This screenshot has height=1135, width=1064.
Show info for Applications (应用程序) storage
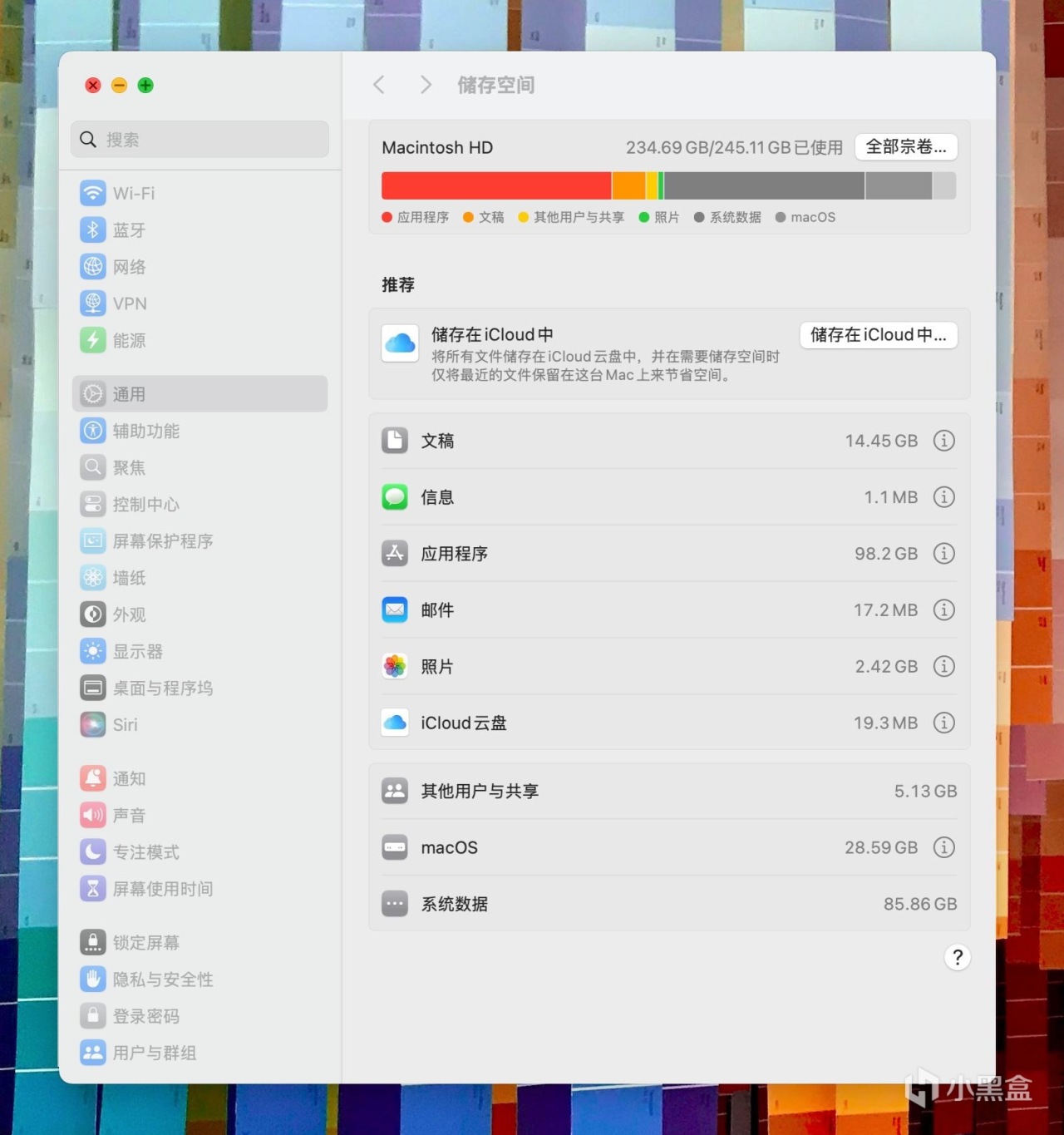[x=943, y=554]
